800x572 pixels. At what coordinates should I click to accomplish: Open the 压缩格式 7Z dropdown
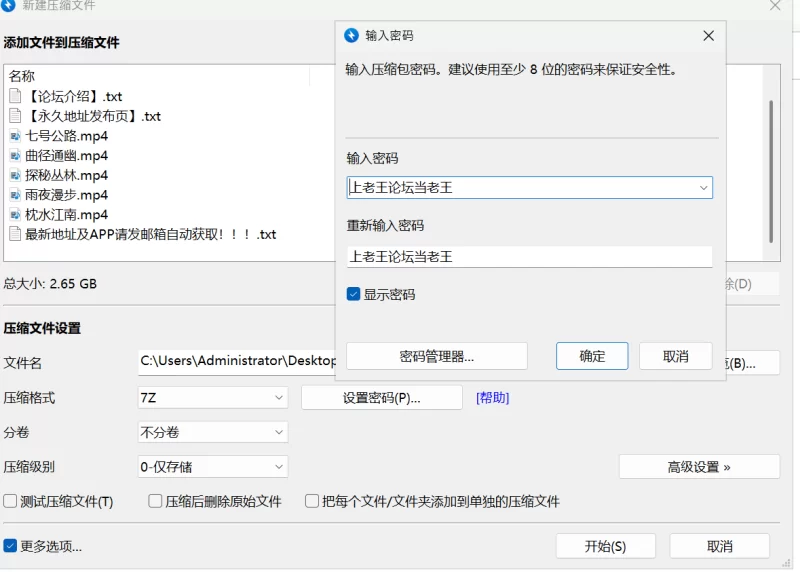pos(213,398)
